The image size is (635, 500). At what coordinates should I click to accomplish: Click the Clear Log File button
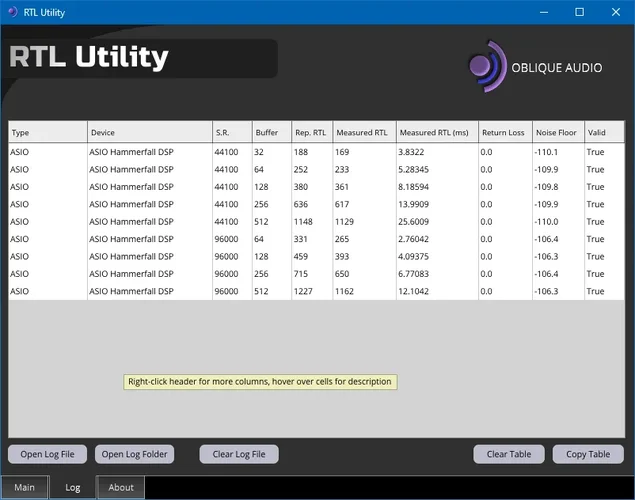(239, 454)
